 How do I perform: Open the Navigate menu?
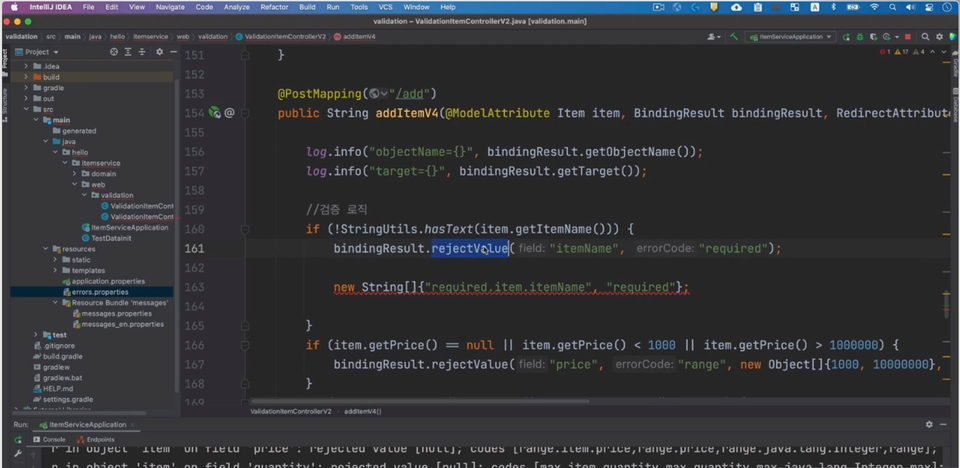(x=170, y=7)
